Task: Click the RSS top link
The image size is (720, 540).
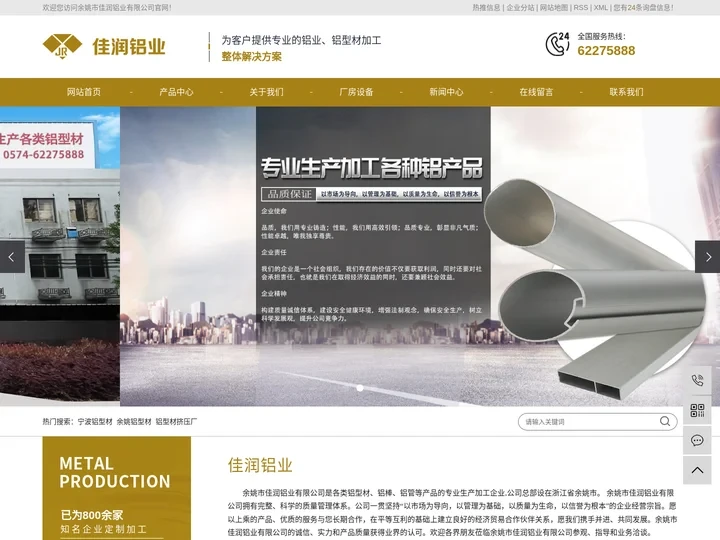Action: 580,7
